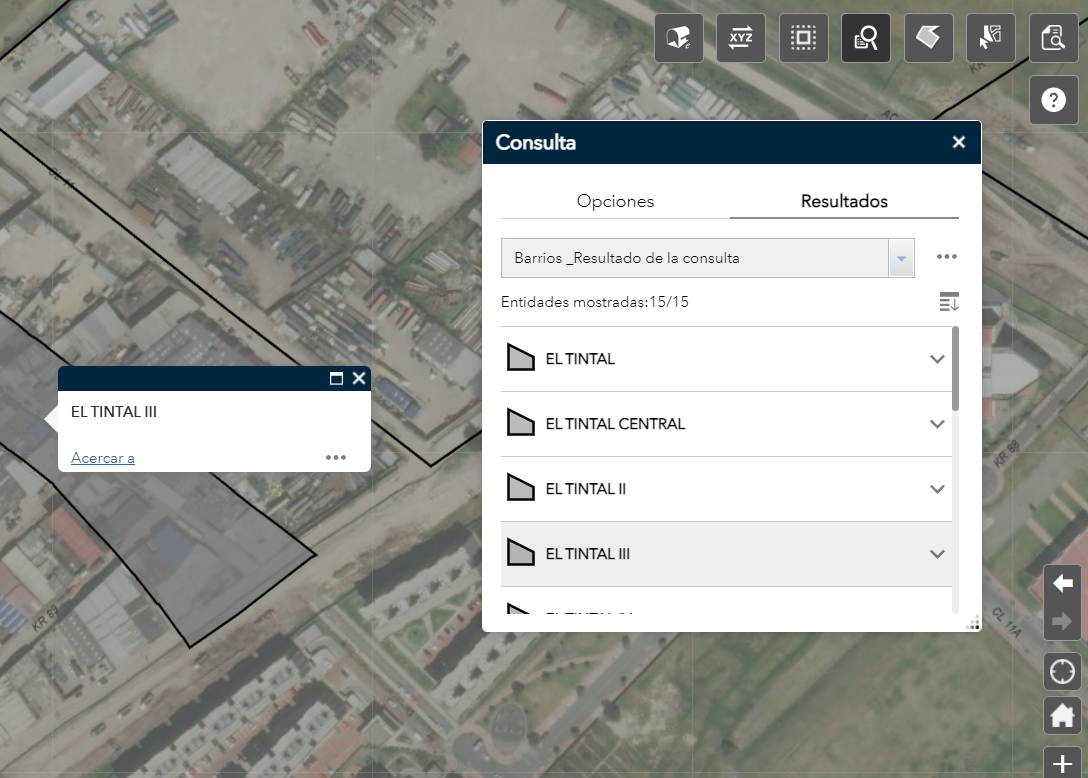Click the results list vertical scrollbar
The image size is (1088, 778).
[x=955, y=370]
